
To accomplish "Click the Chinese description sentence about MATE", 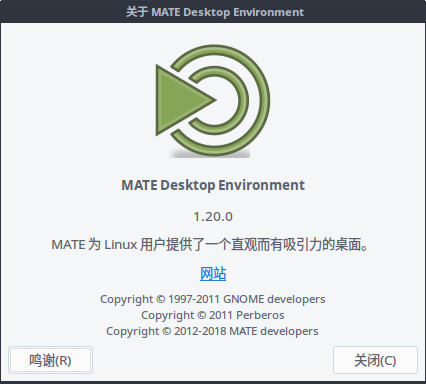I will click(x=210, y=245).
